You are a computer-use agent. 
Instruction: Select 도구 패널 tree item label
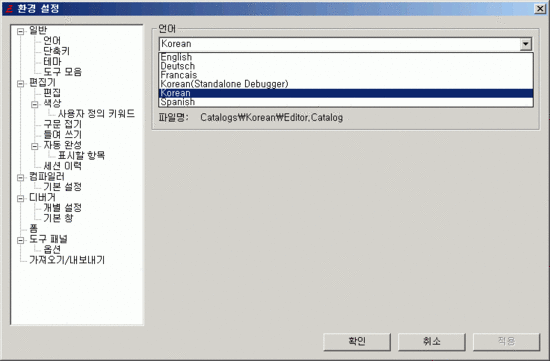point(48,239)
